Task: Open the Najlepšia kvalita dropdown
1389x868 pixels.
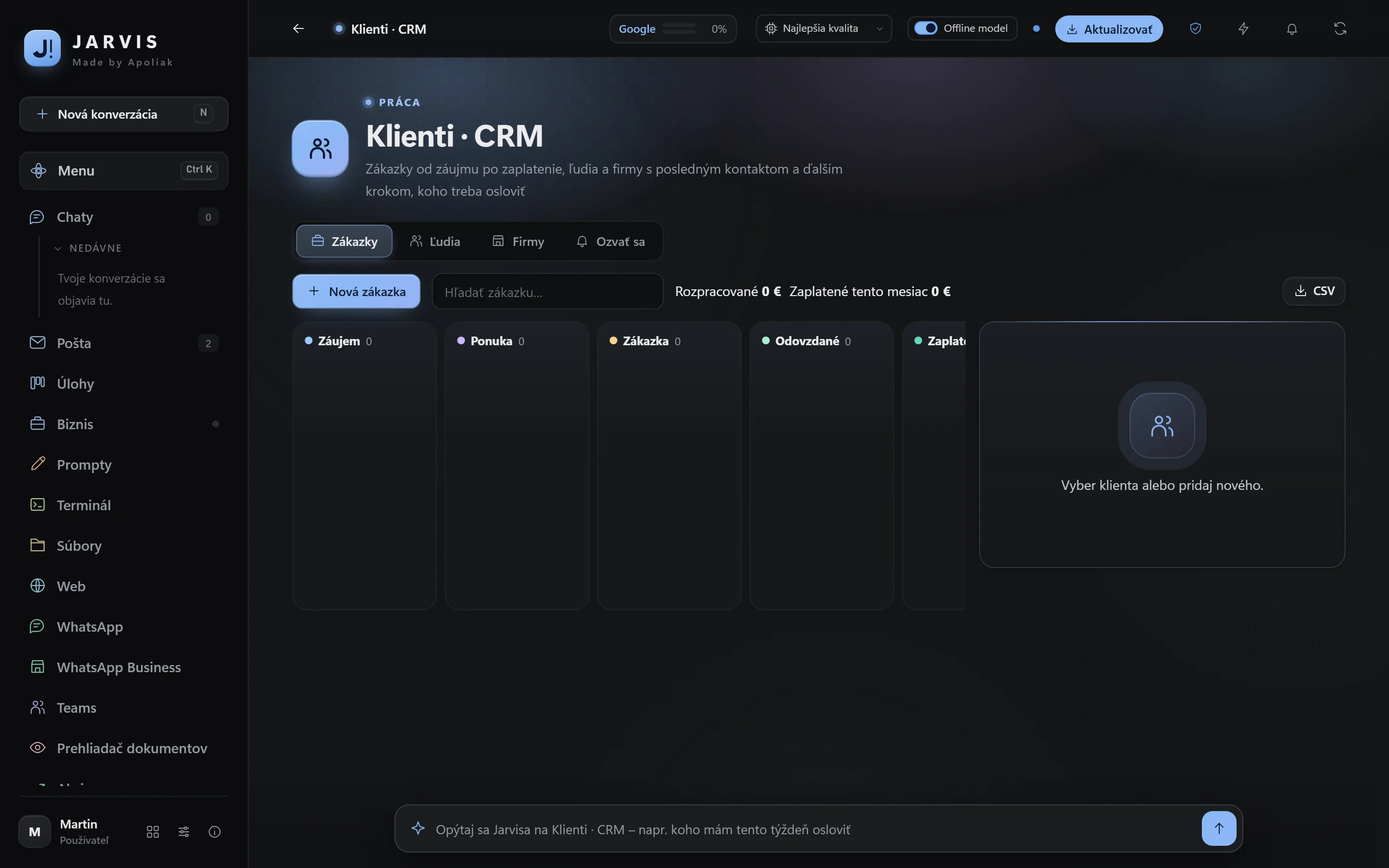Action: (824, 29)
